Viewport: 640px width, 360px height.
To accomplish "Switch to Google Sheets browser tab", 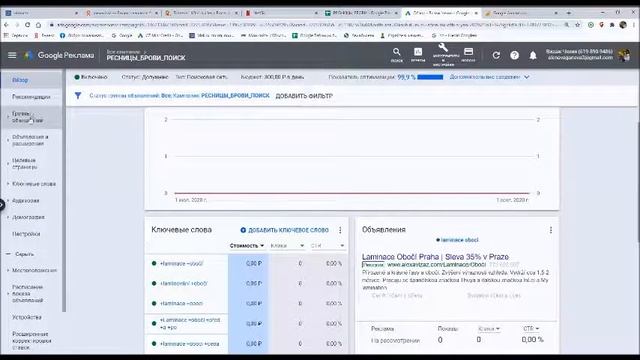I will [x=362, y=13].
